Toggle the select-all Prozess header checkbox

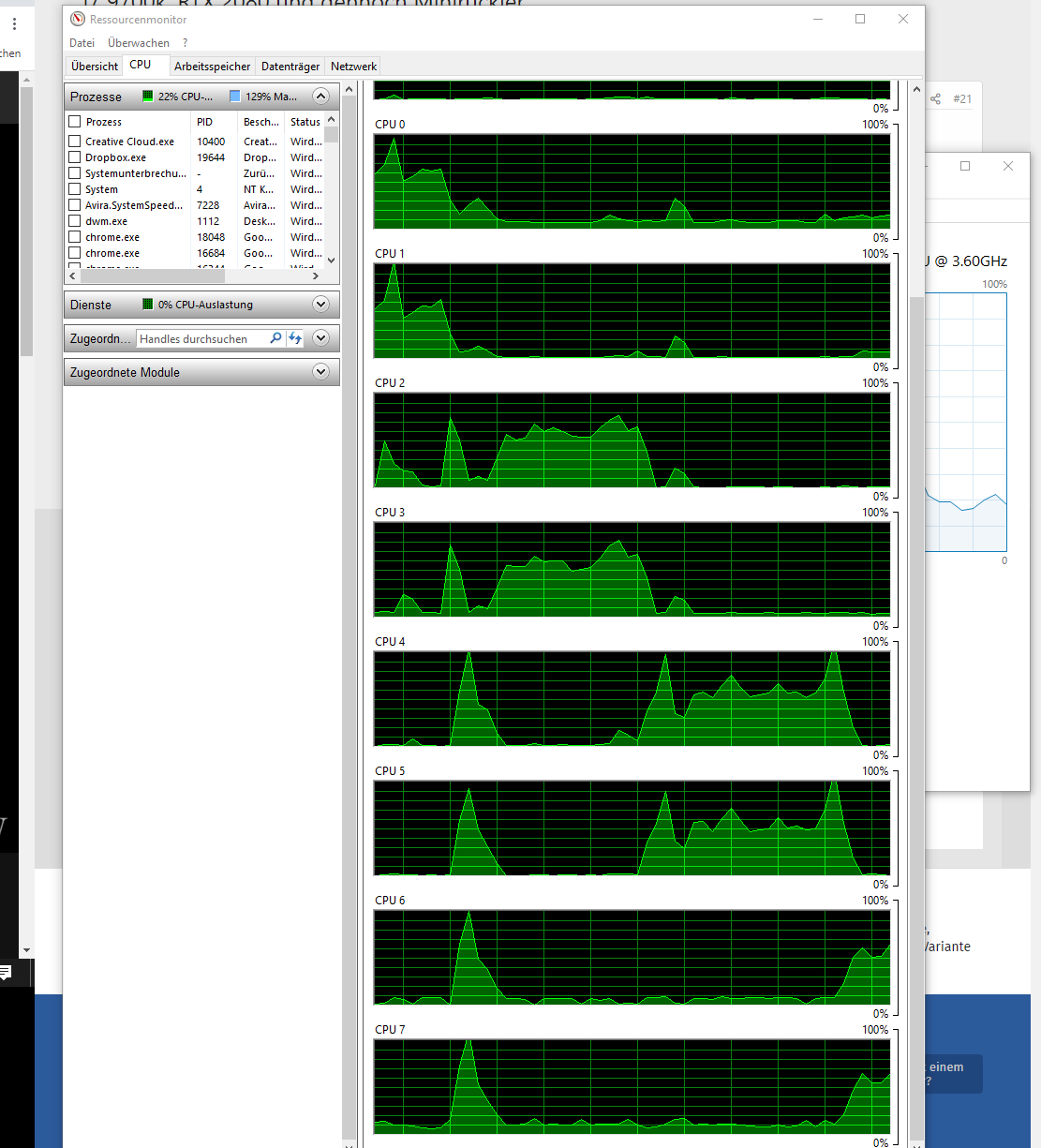(x=75, y=122)
